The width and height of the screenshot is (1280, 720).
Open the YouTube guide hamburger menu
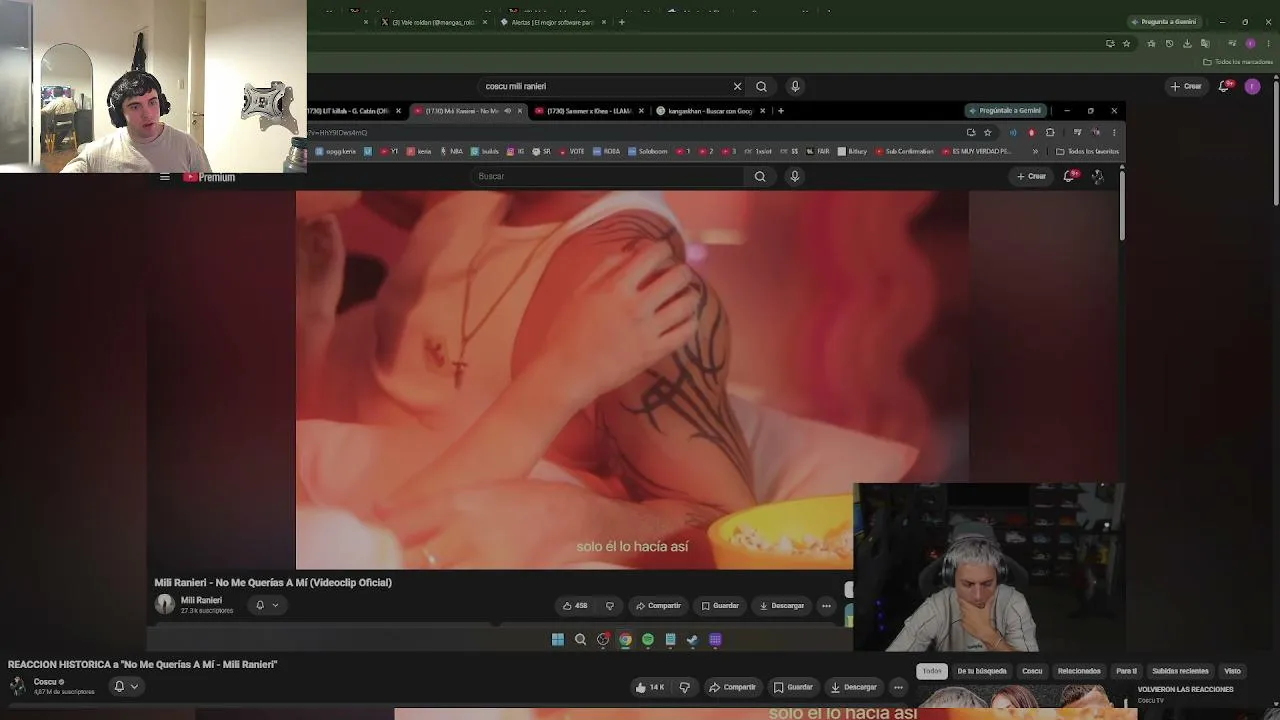click(x=165, y=177)
